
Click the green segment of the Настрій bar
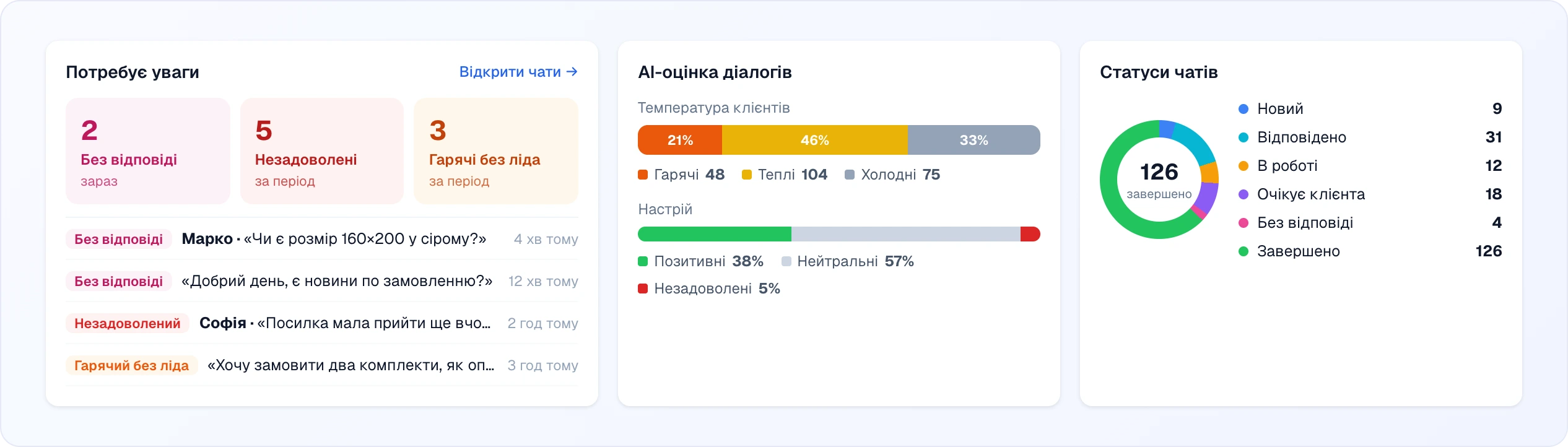(715, 234)
